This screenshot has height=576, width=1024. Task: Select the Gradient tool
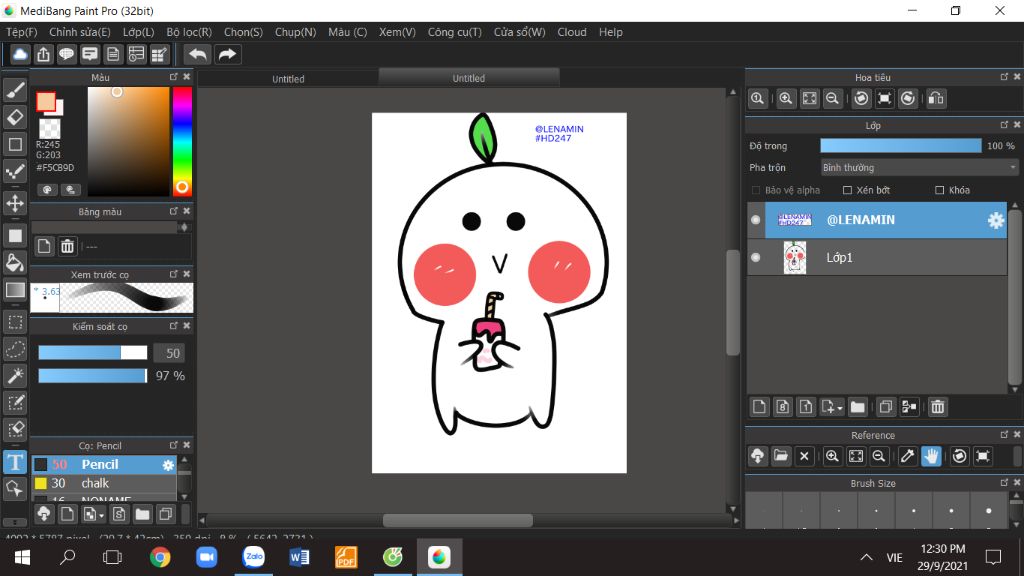click(x=15, y=290)
